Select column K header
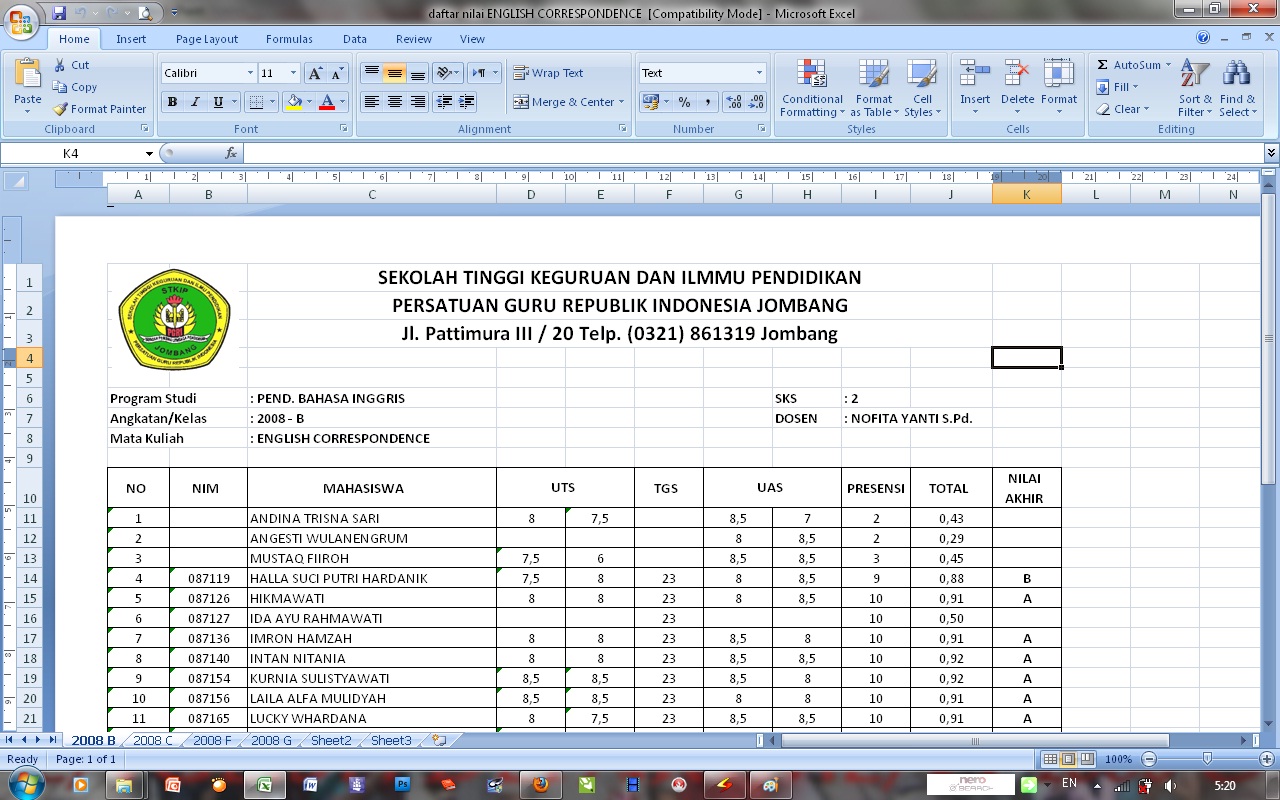 (x=1026, y=194)
